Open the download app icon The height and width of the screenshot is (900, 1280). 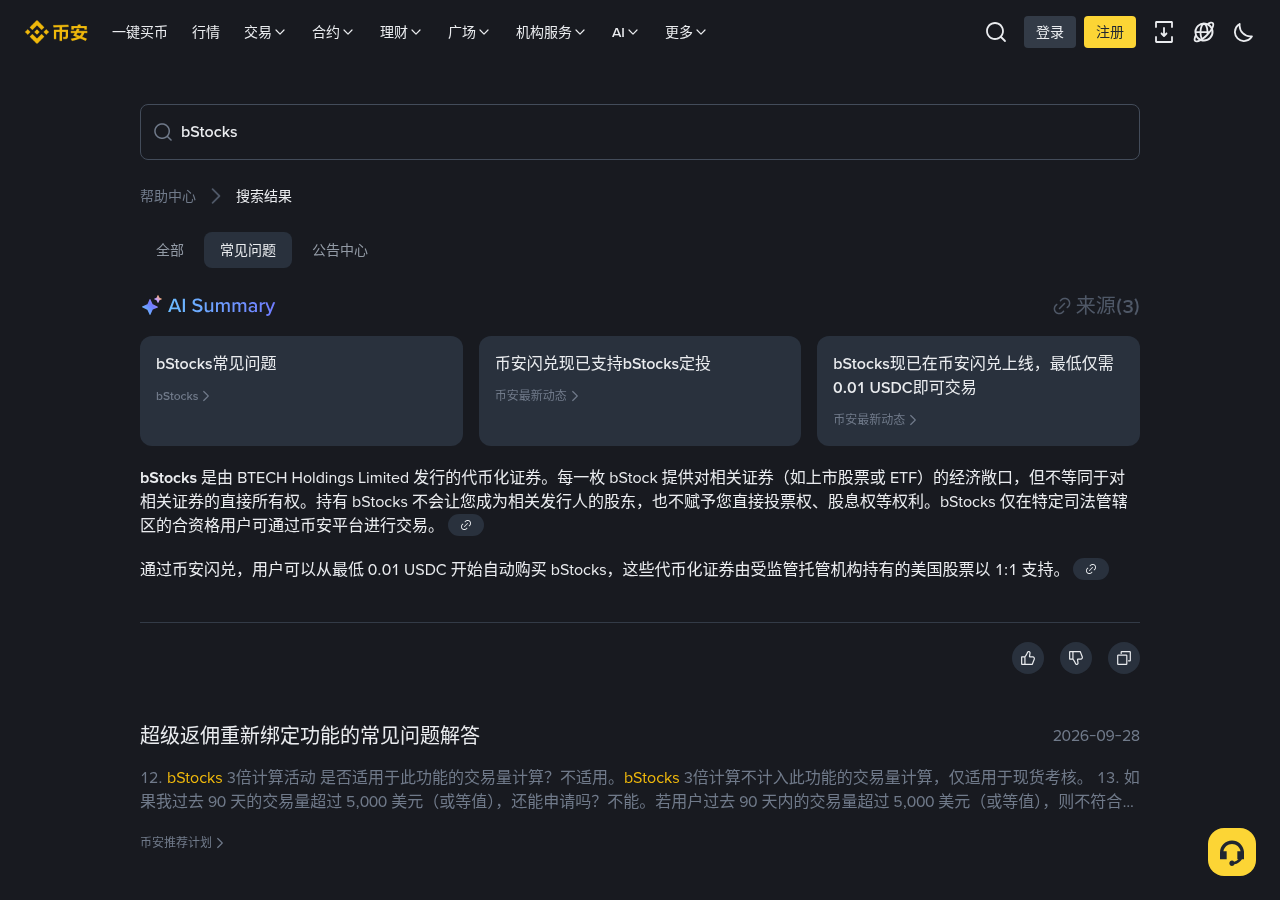pyautogui.click(x=1164, y=32)
